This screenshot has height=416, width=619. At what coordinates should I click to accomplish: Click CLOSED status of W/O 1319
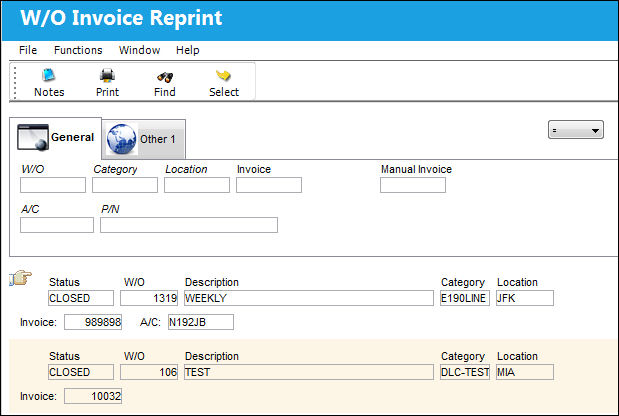click(x=81, y=298)
